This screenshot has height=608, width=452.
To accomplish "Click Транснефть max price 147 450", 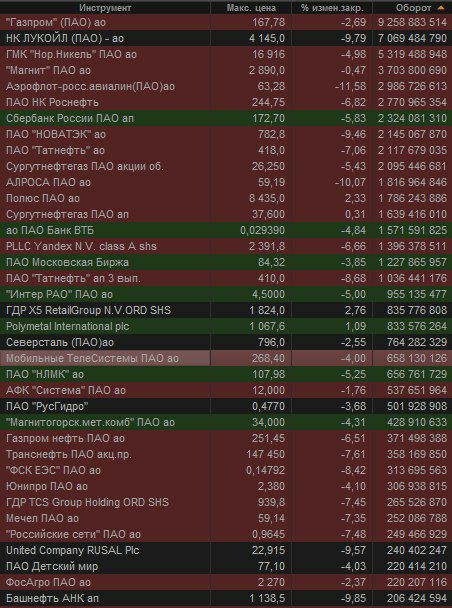I will (x=266, y=454).
